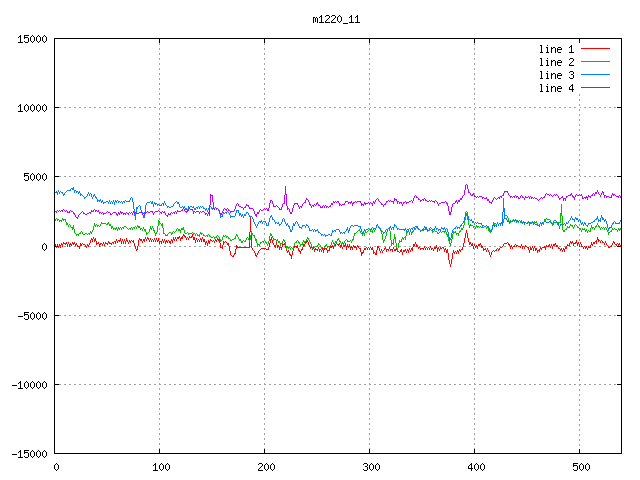Image resolution: width=640 pixels, height=480 pixels.
Task: Select the 'line 3' legend label
Action: pos(556,75)
